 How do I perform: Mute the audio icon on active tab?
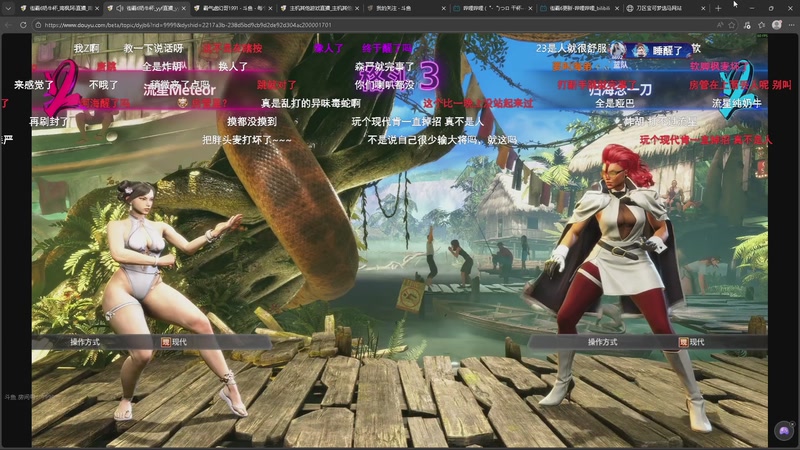tap(119, 8)
